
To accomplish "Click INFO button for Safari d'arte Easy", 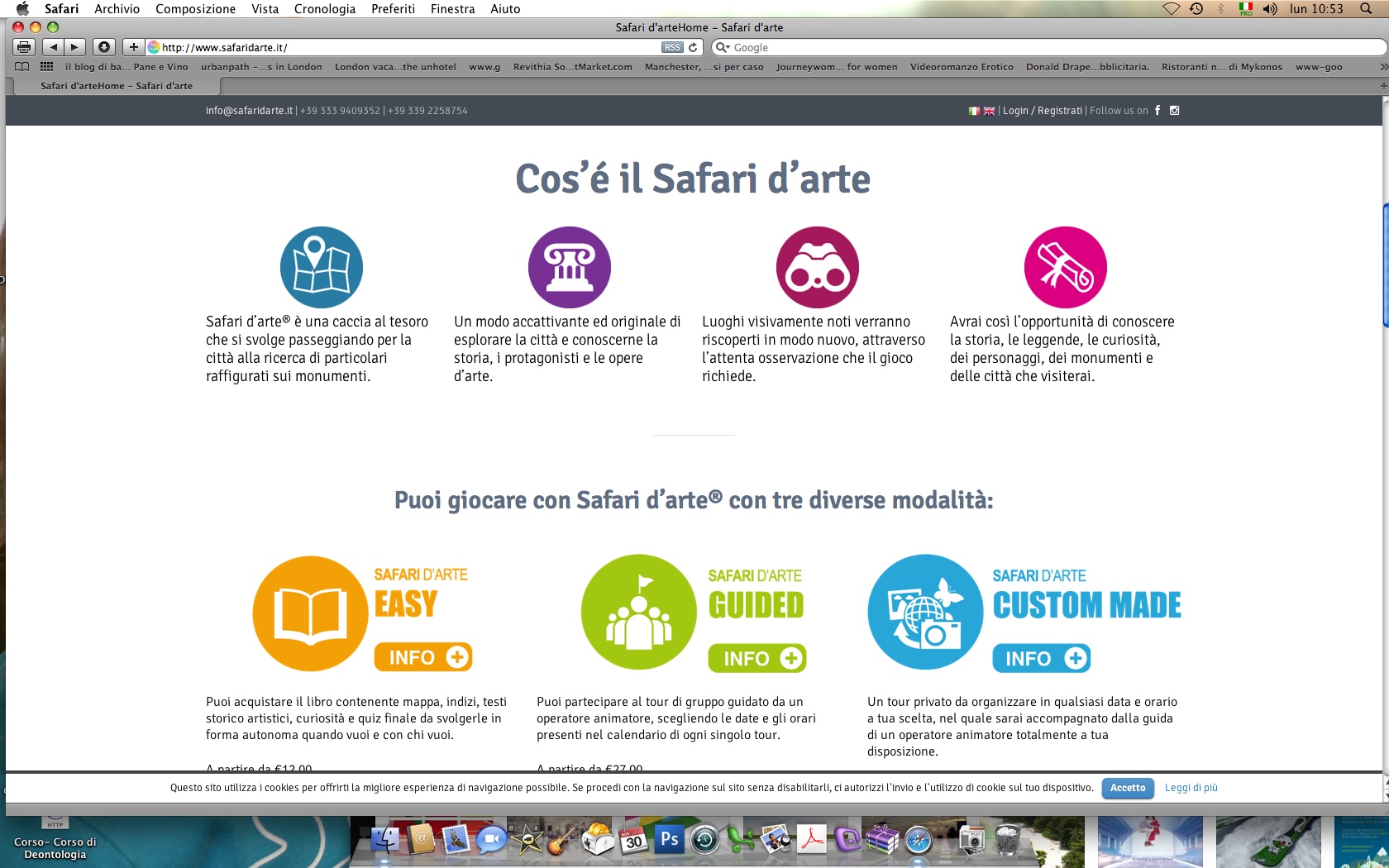I will pos(423,657).
